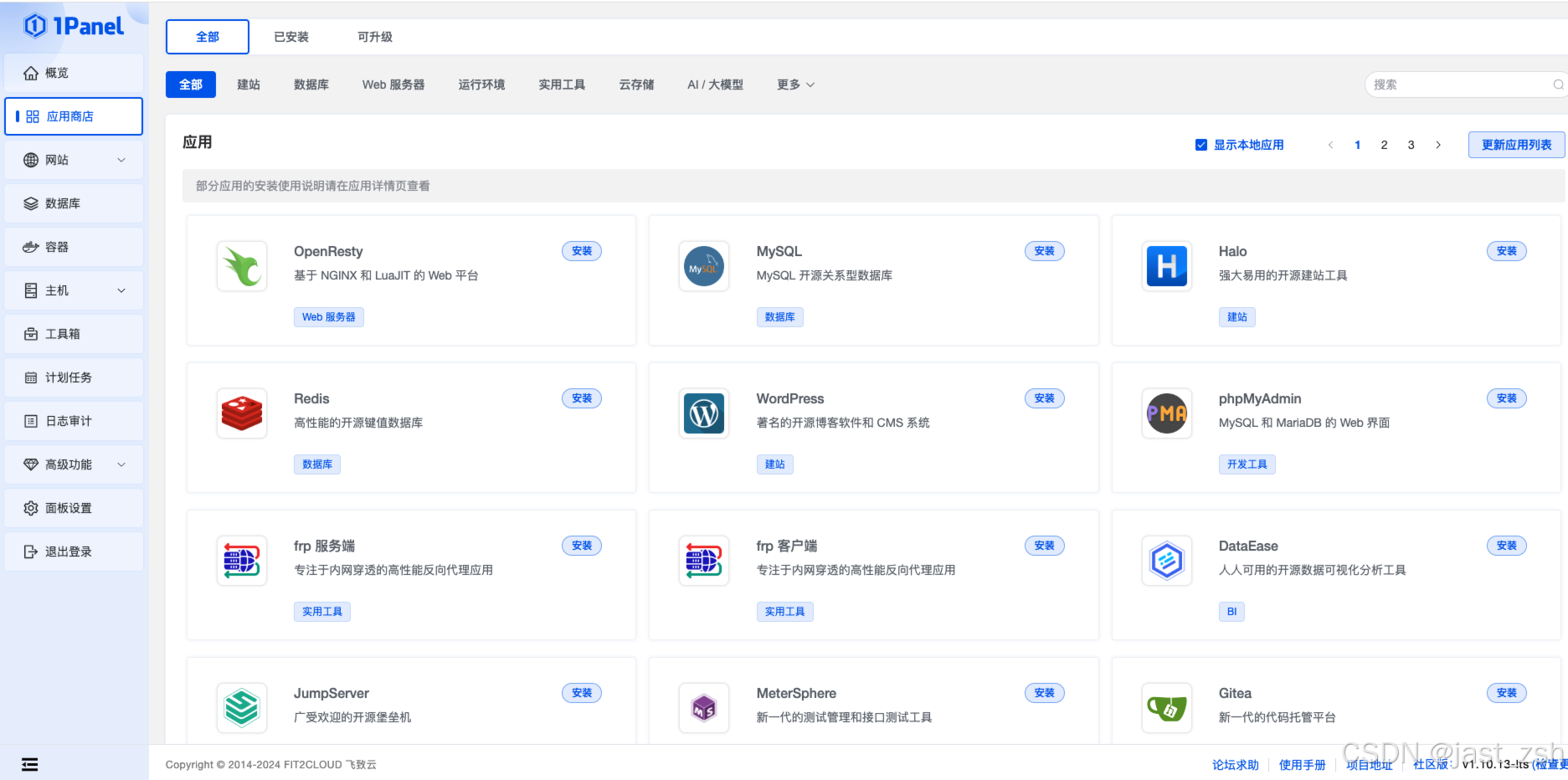The image size is (1568, 780).
Task: Collapse sidebar with the hamburger menu icon
Action: pos(29,764)
